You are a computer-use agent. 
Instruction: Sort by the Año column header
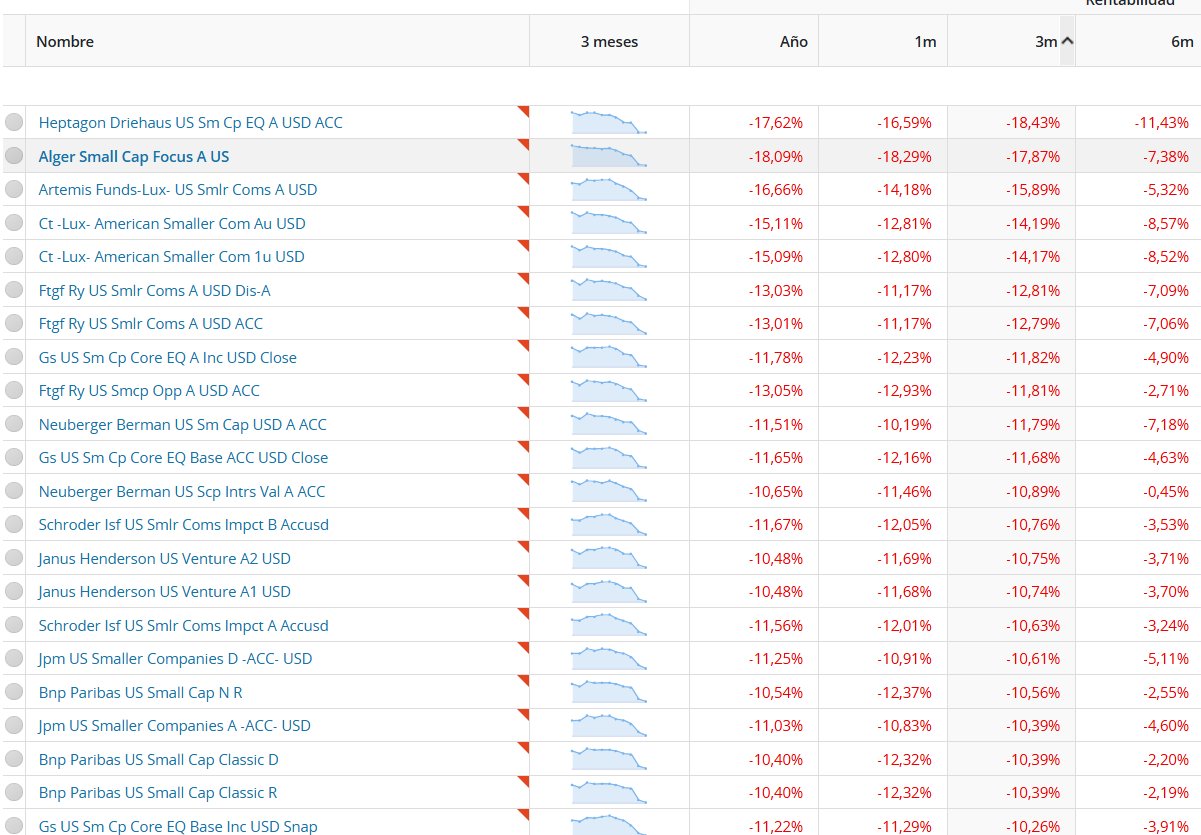coord(794,42)
